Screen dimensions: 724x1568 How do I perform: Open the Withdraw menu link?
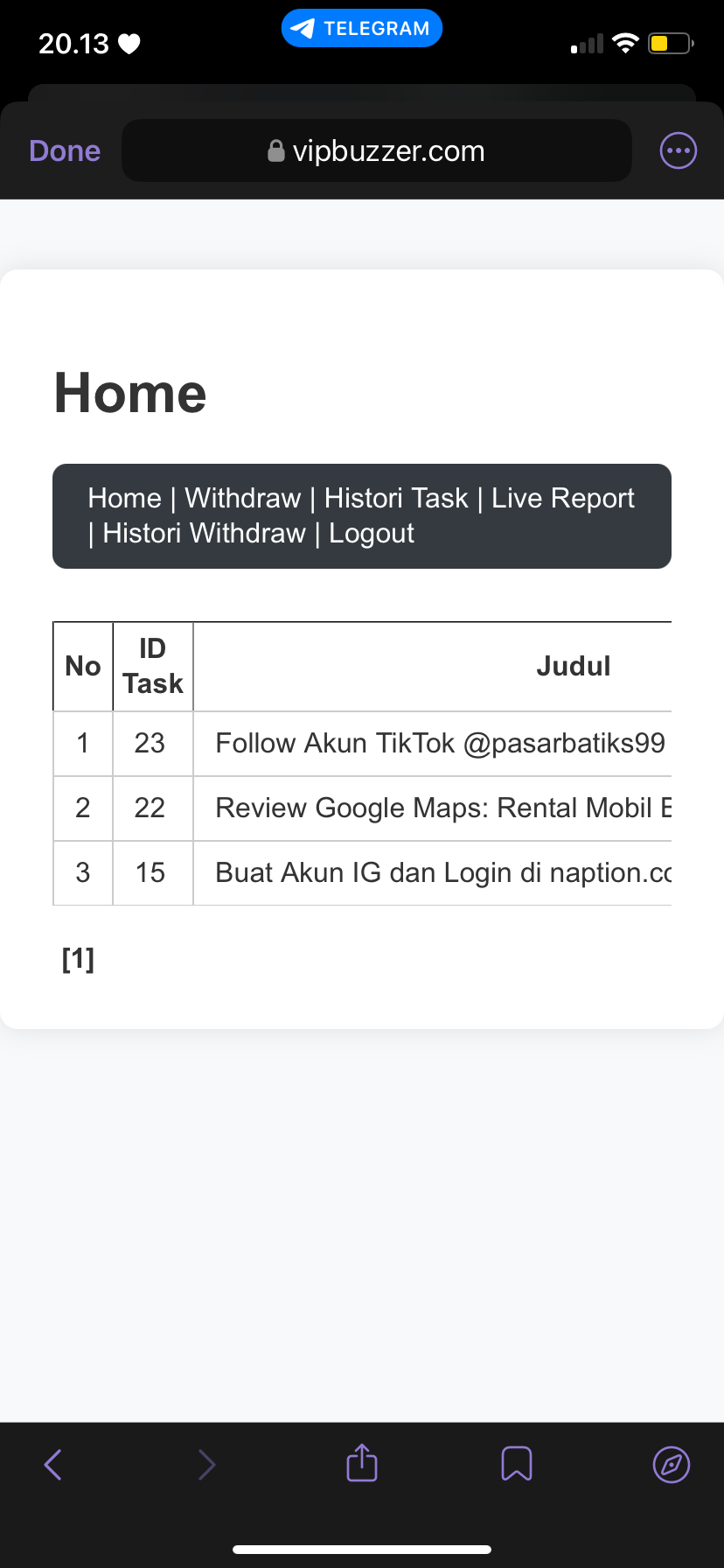click(x=242, y=498)
